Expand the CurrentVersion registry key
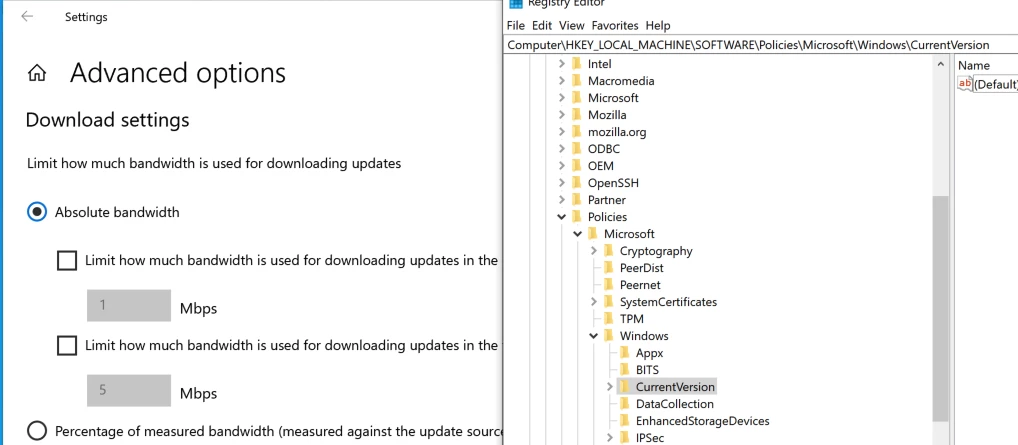 point(610,387)
